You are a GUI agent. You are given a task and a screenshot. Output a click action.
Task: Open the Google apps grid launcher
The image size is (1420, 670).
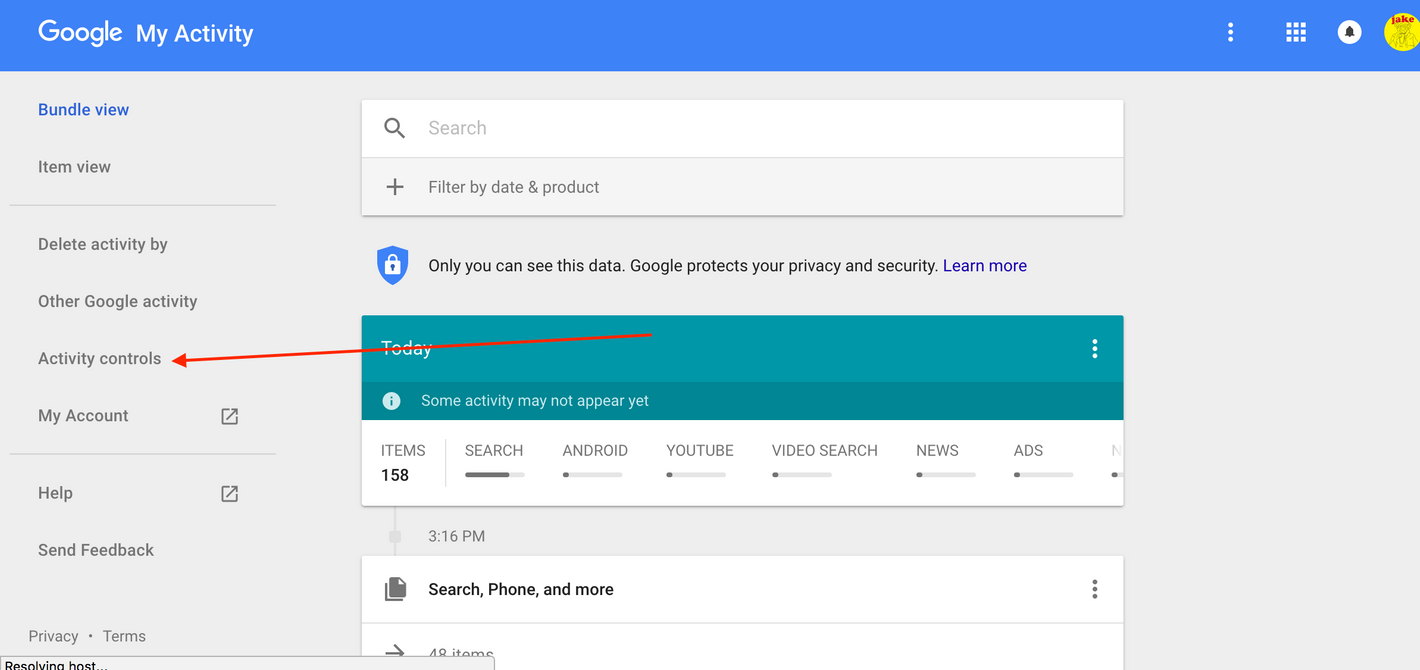[x=1296, y=33]
